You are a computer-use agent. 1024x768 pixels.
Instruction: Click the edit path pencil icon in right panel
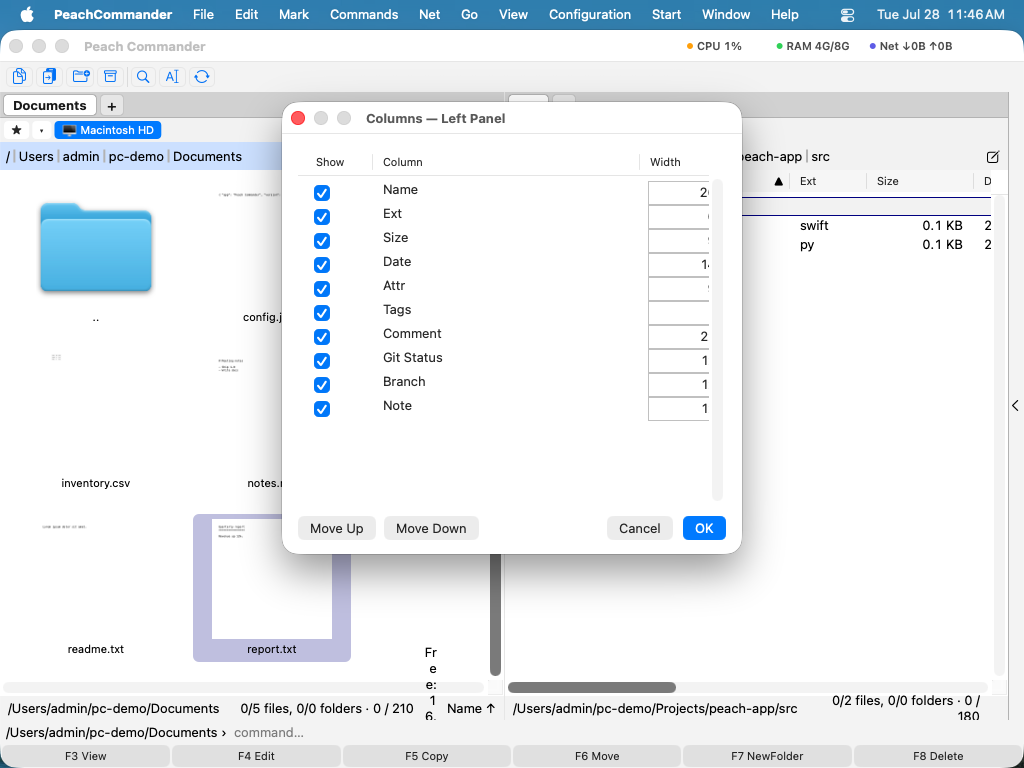point(993,157)
